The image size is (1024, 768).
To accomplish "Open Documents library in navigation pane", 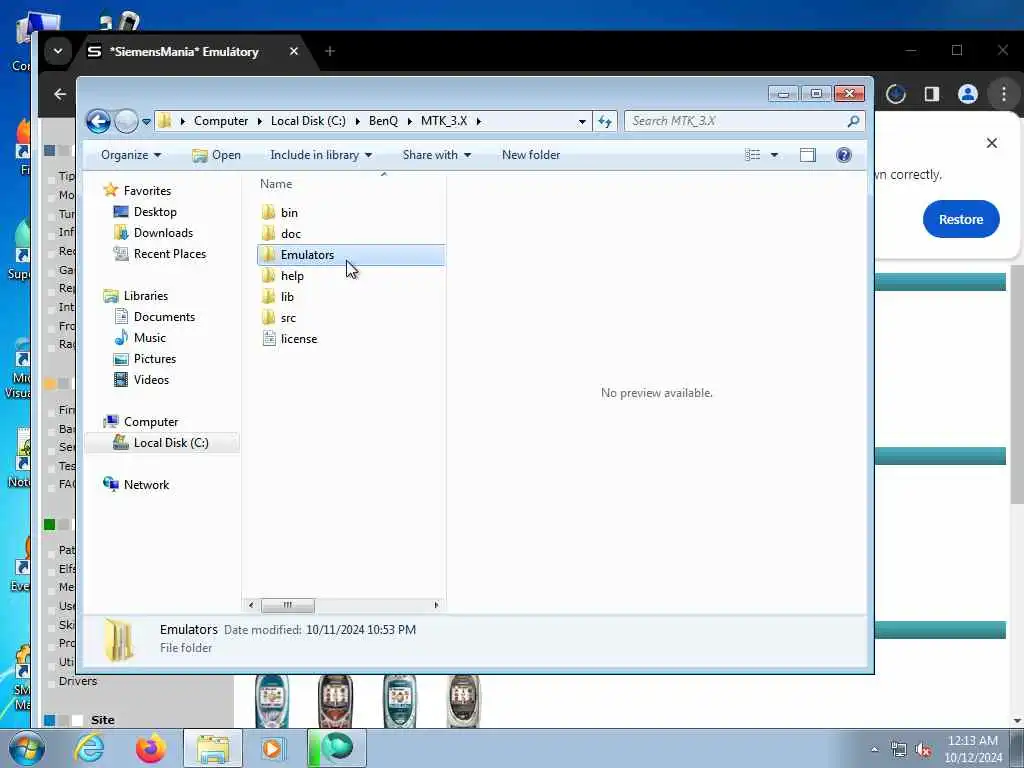I will 164,317.
